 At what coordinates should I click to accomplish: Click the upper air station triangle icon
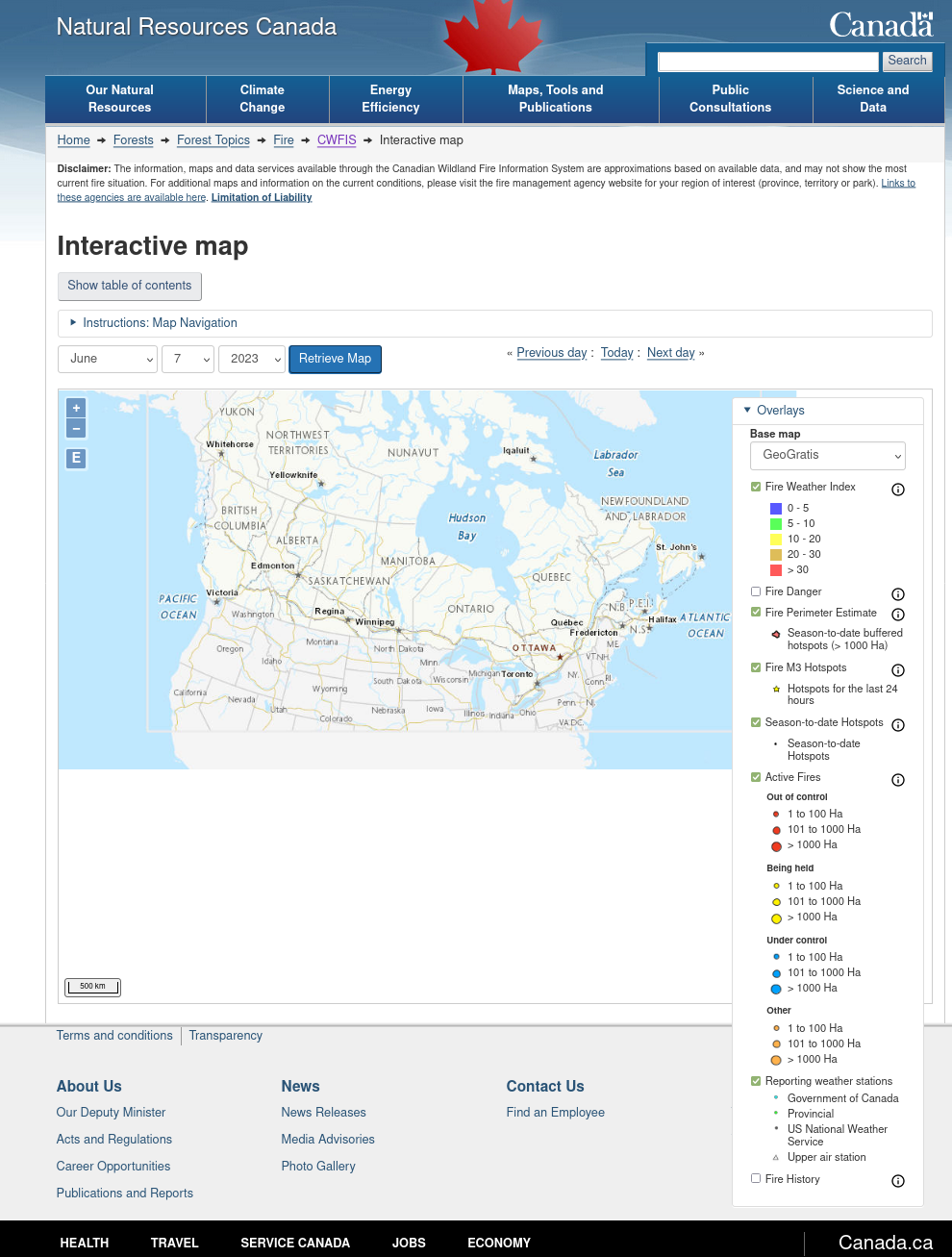pyautogui.click(x=776, y=1158)
